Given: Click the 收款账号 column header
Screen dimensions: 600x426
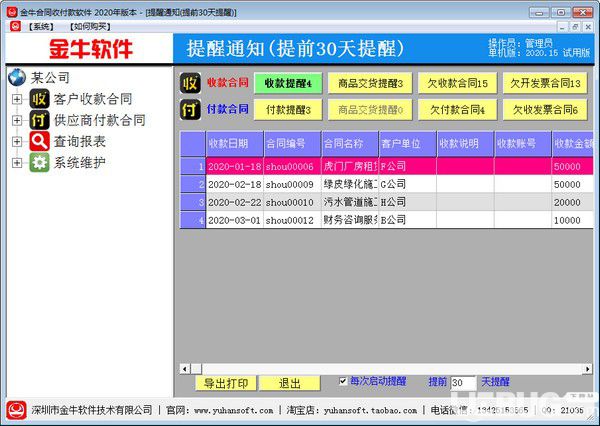Looking at the screenshot, I should pos(523,144).
